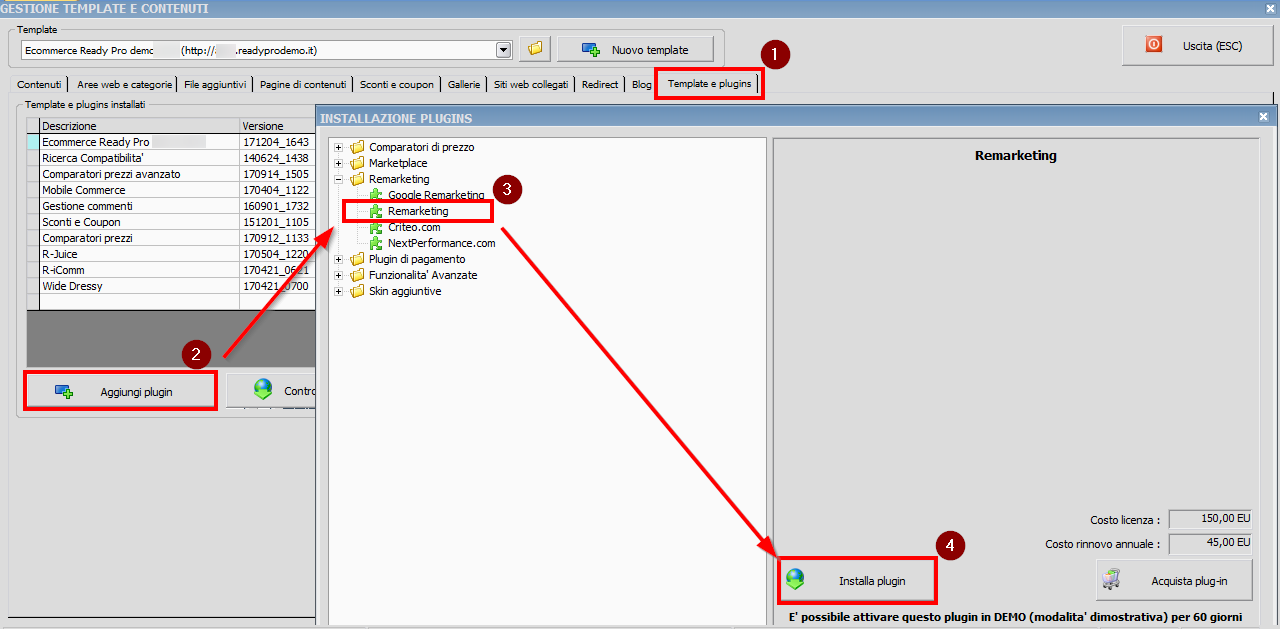Screen dimensions: 1280x629
Task: Select the Wide Dressy row
Action: point(171,286)
